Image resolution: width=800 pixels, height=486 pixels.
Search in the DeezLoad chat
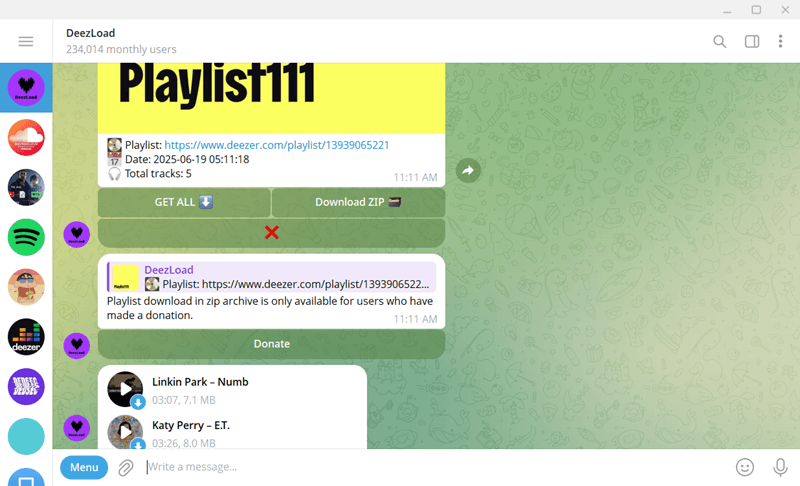pyautogui.click(x=719, y=41)
